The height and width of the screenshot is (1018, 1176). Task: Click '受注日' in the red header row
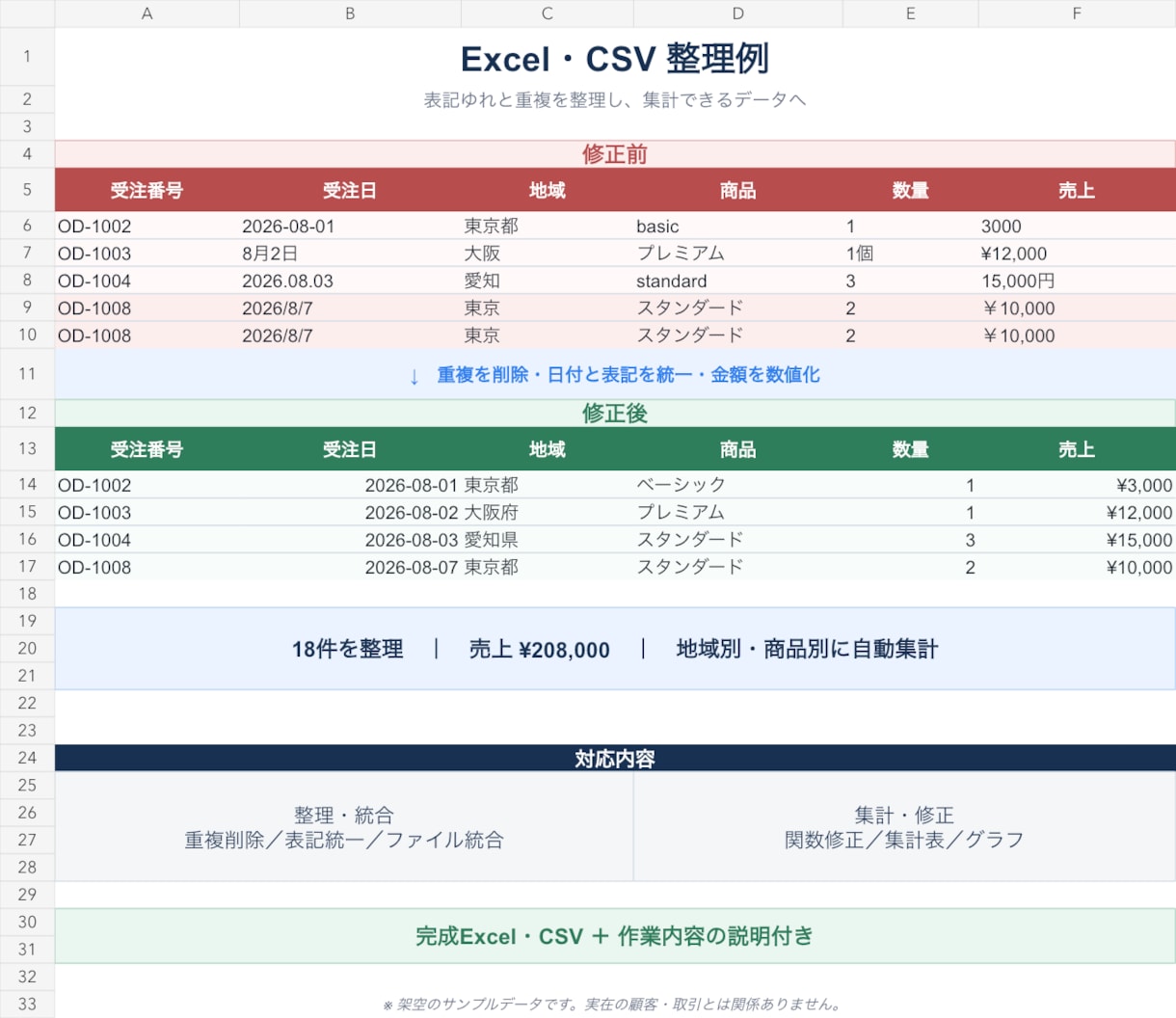pos(350,191)
